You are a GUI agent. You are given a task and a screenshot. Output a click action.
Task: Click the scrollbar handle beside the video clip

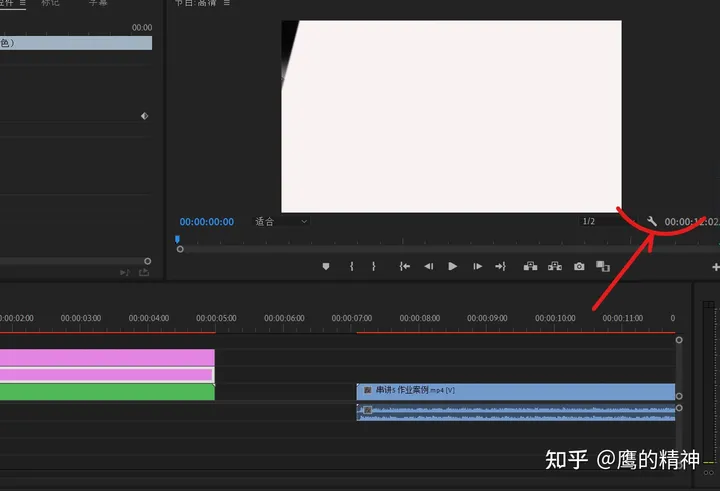pos(679,396)
